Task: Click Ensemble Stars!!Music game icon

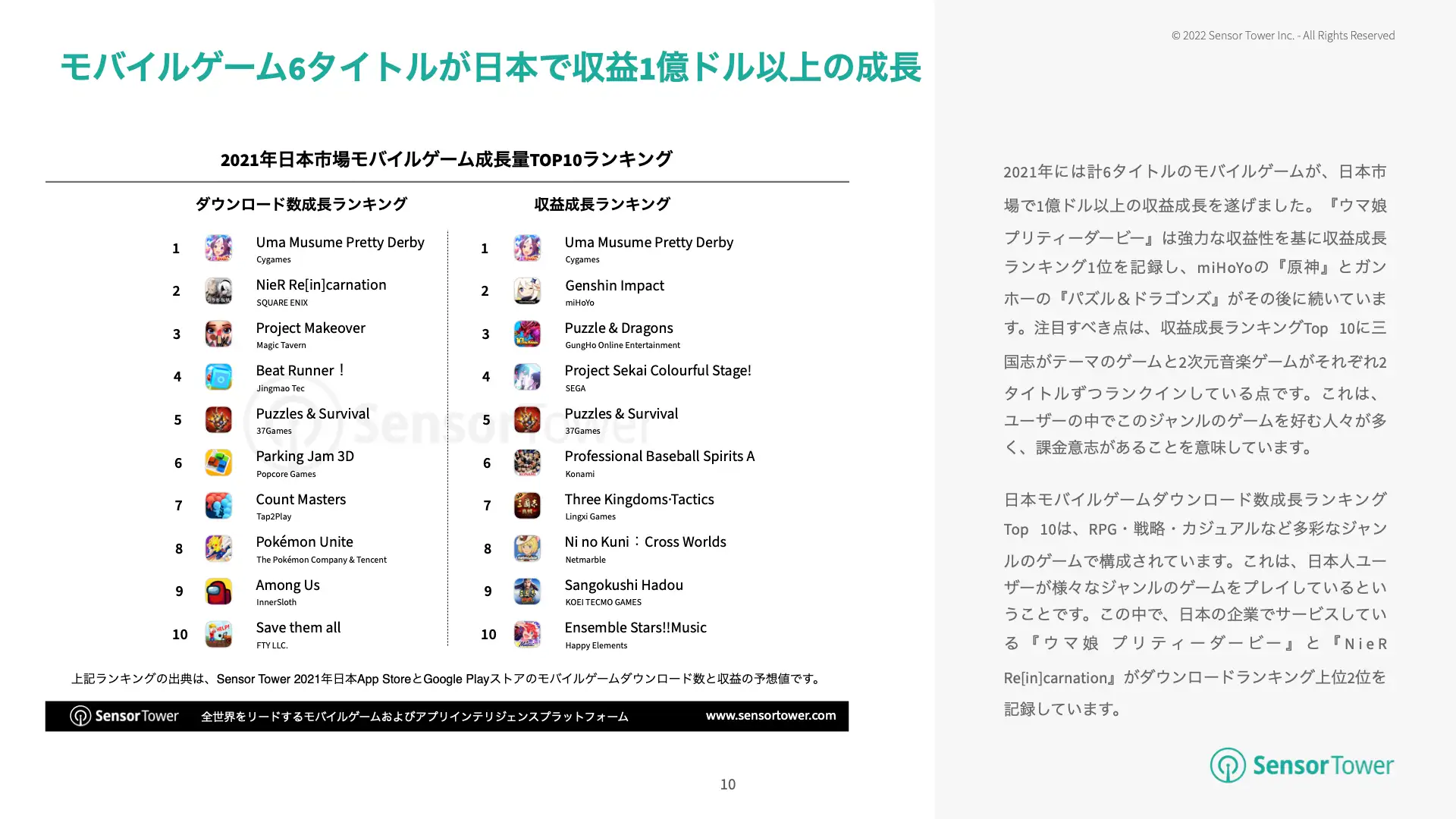Action: [527, 634]
